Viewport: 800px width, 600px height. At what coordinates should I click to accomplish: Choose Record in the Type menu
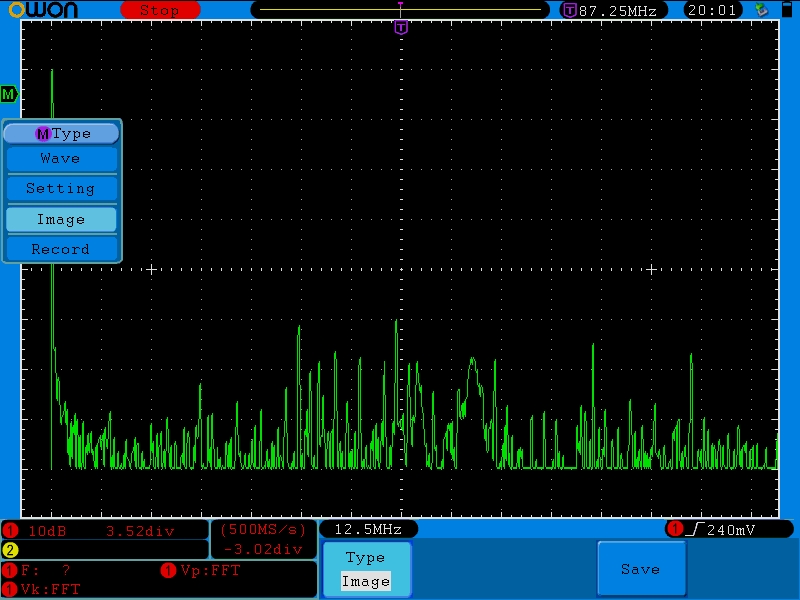click(61, 249)
